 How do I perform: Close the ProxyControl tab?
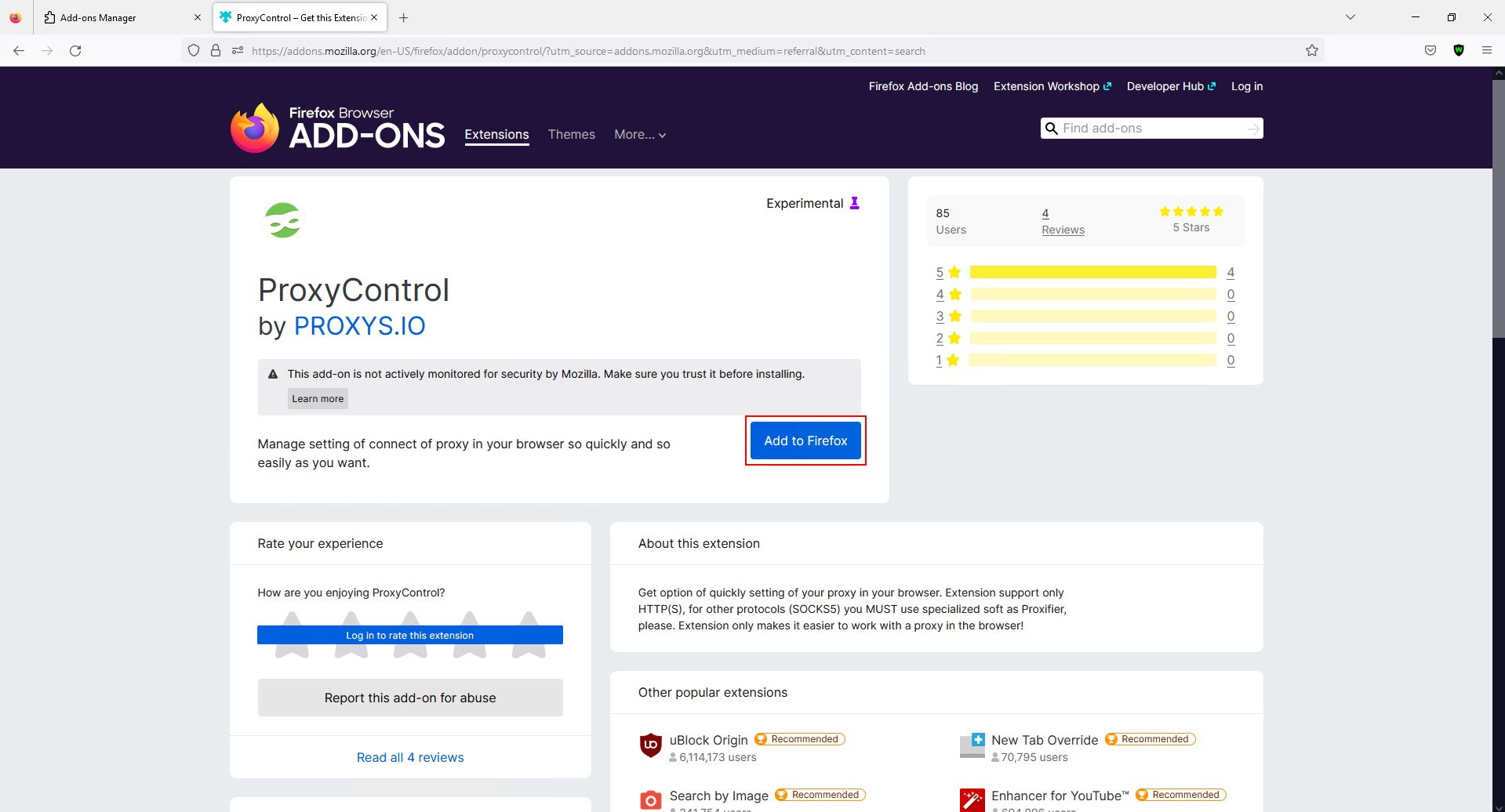coord(374,17)
